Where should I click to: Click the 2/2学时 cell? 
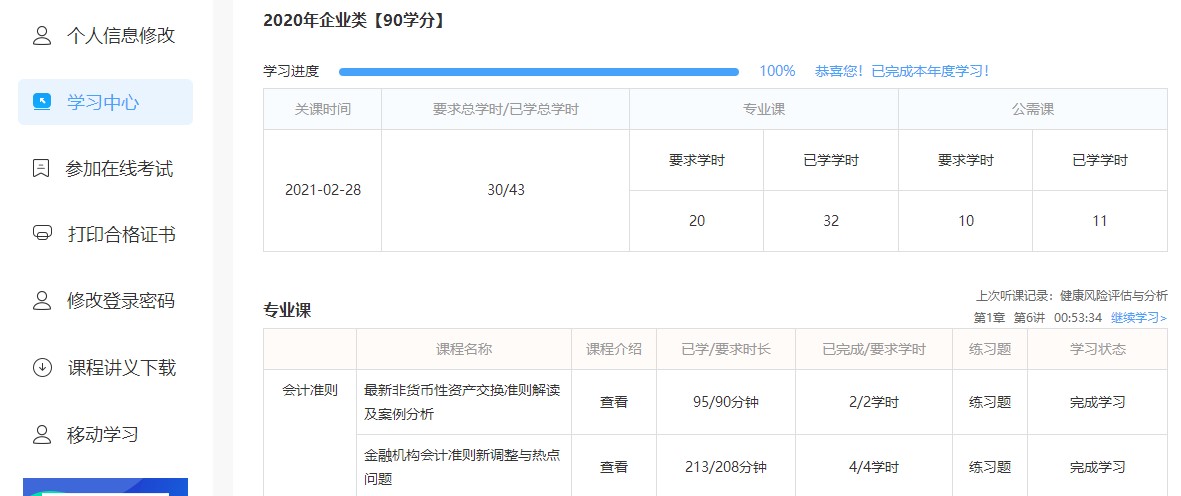(874, 402)
